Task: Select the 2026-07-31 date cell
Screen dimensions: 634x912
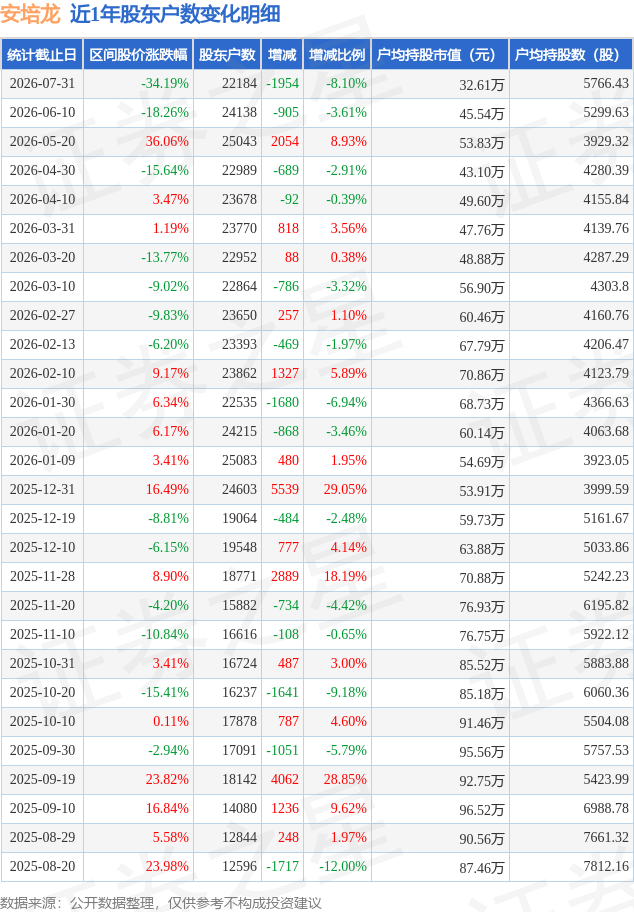Action: tap(42, 84)
